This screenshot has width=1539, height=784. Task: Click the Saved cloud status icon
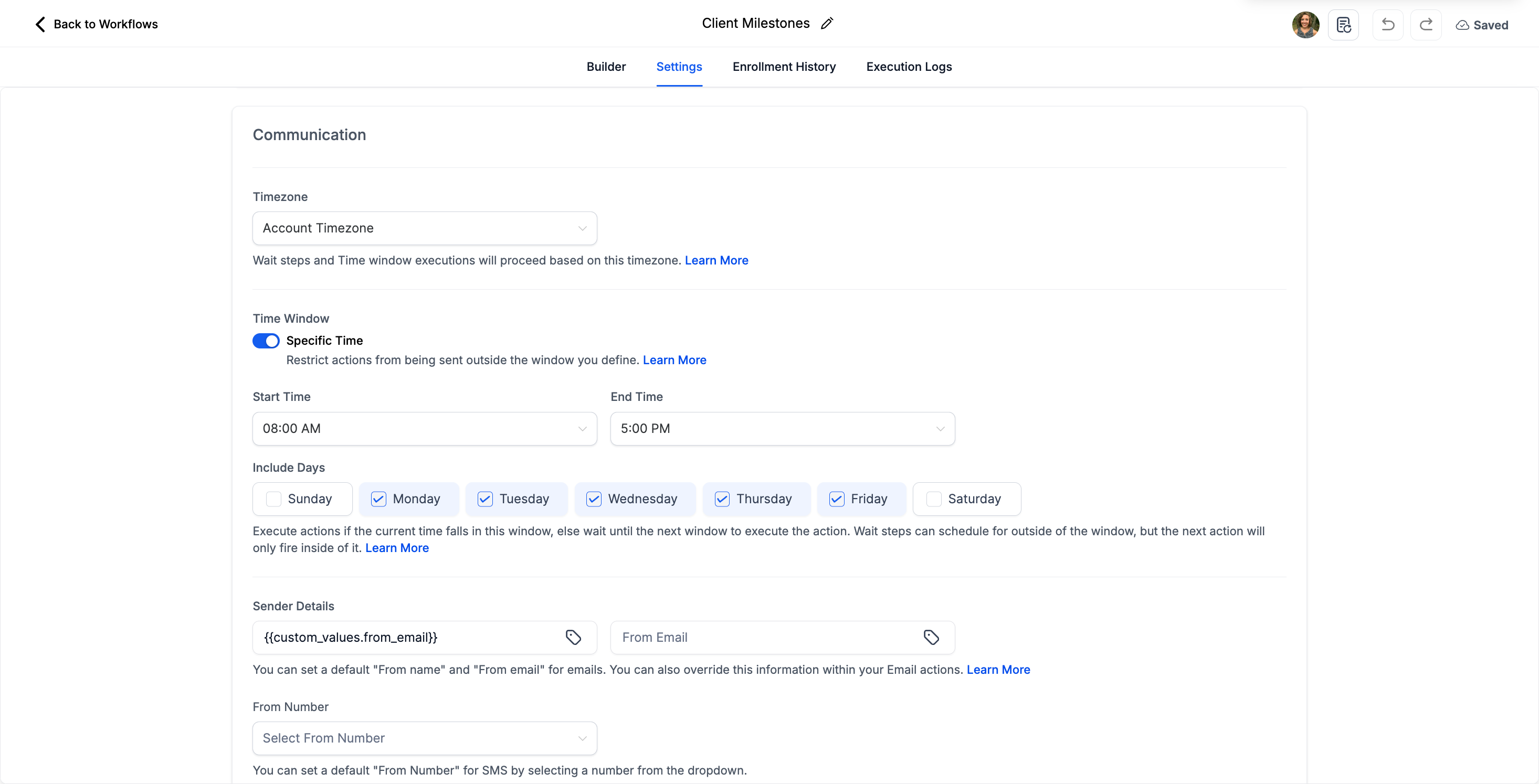tap(1462, 25)
